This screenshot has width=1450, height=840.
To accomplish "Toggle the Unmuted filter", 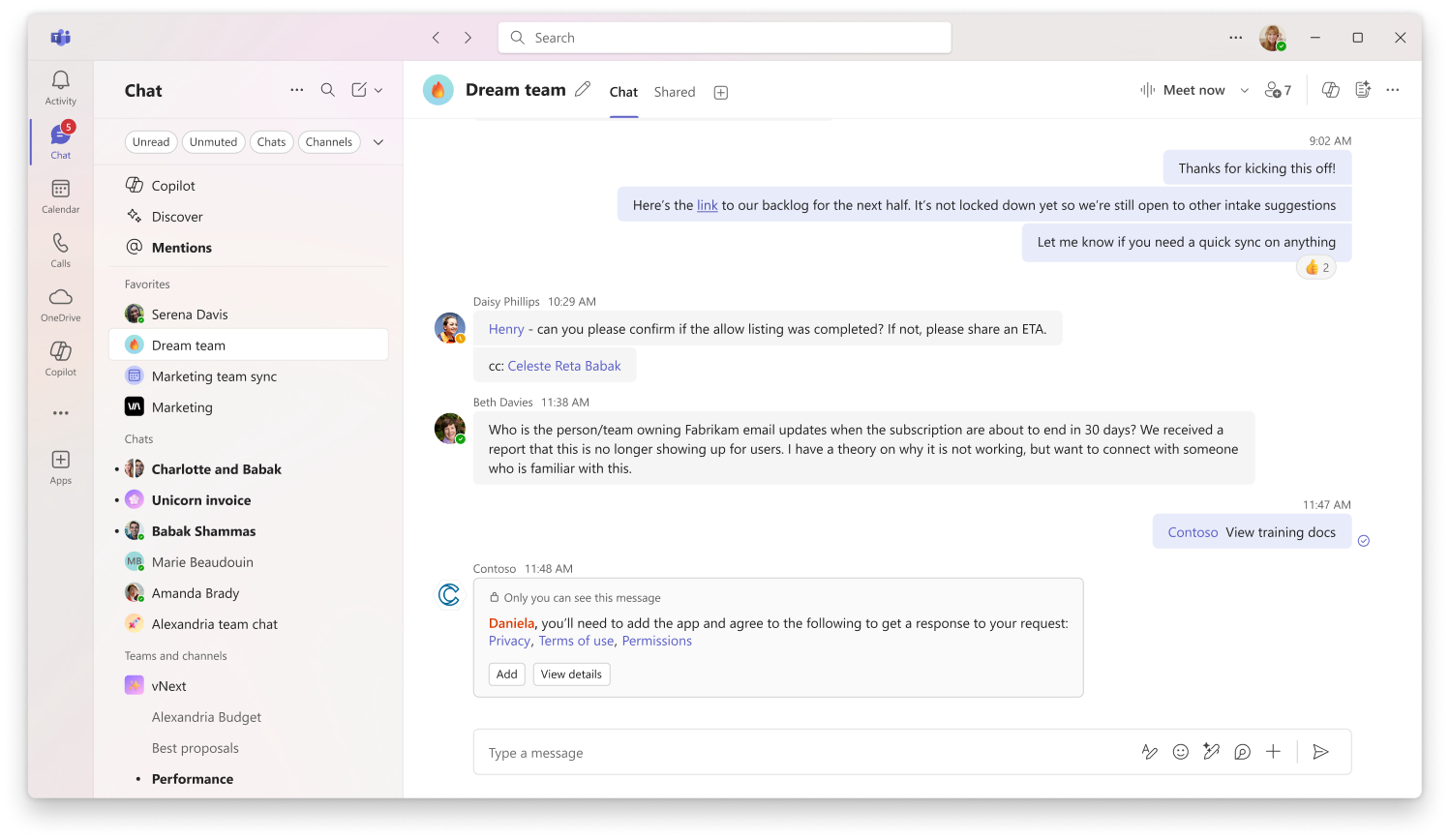I will (x=213, y=142).
